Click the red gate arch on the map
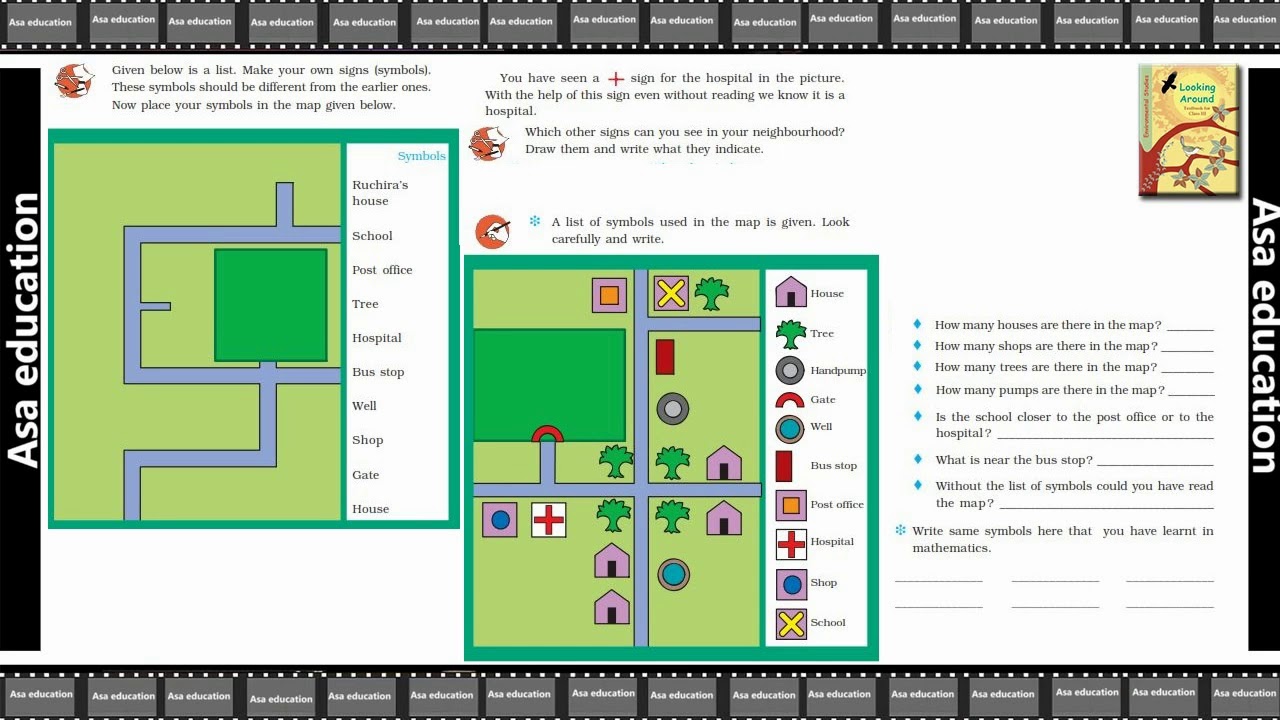This screenshot has width=1280, height=720. [x=547, y=434]
